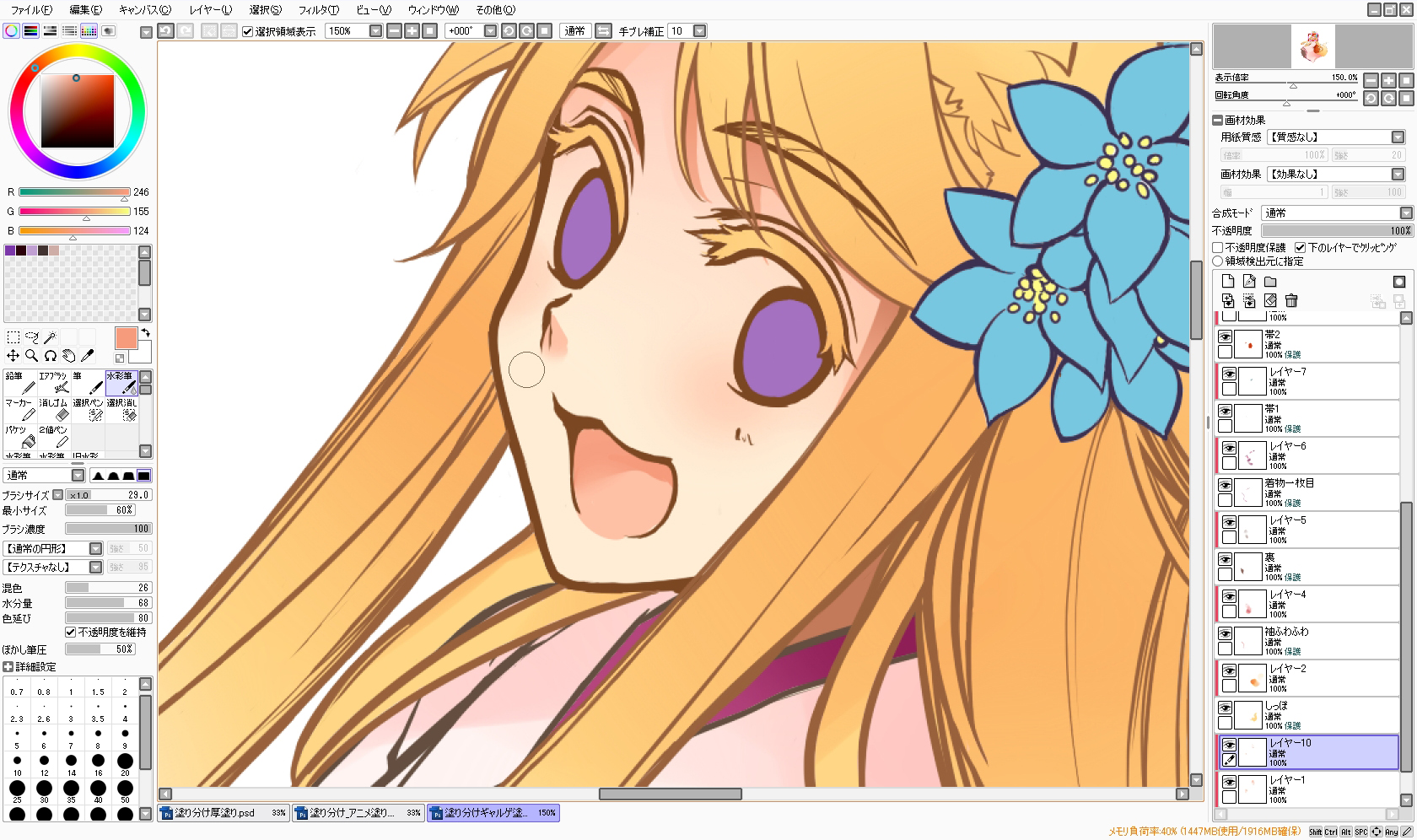This screenshot has width=1417, height=840.
Task: Adjust the R red slider
Action: point(74,192)
